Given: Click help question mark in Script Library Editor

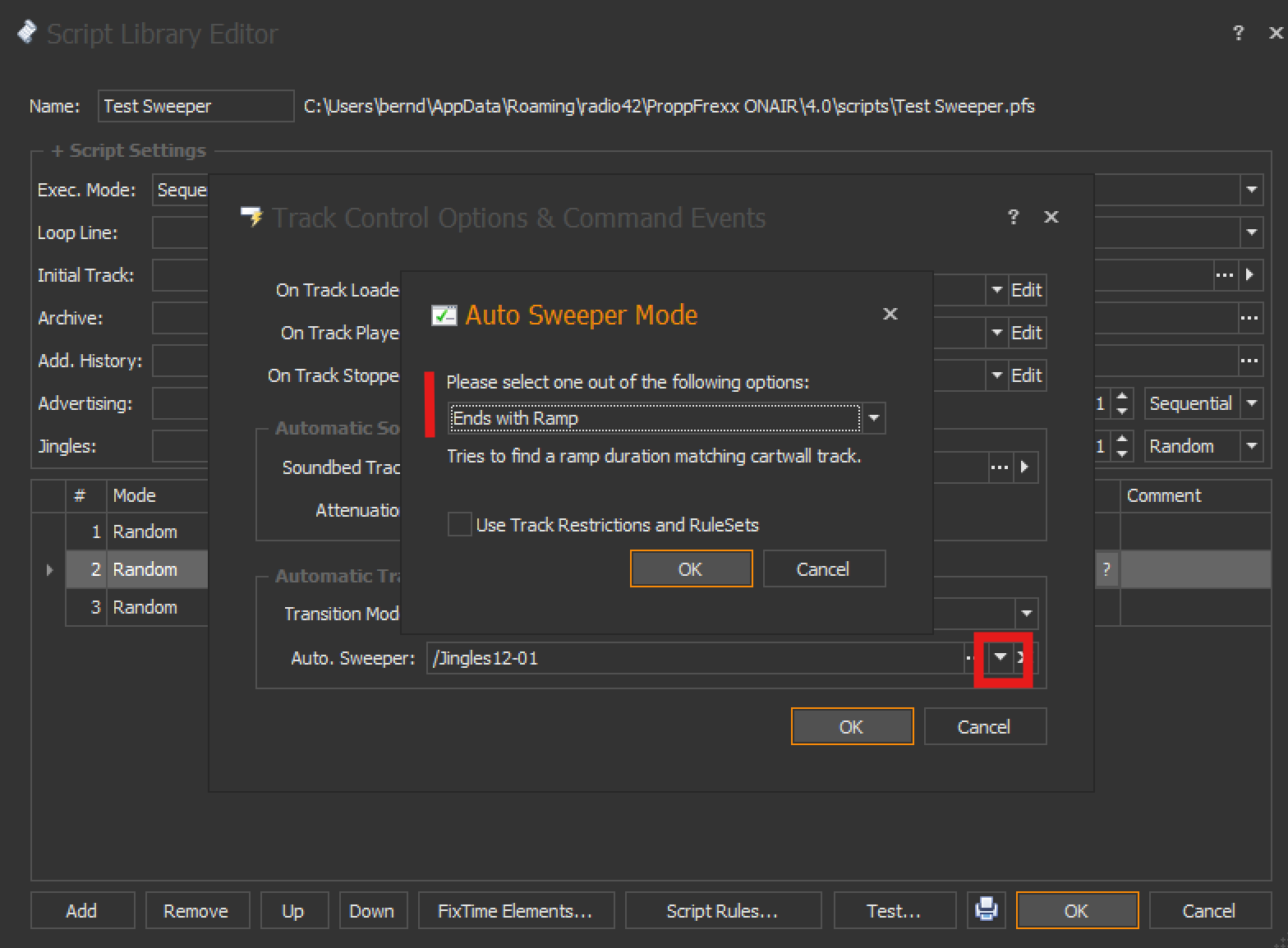Looking at the screenshot, I should [x=1238, y=33].
